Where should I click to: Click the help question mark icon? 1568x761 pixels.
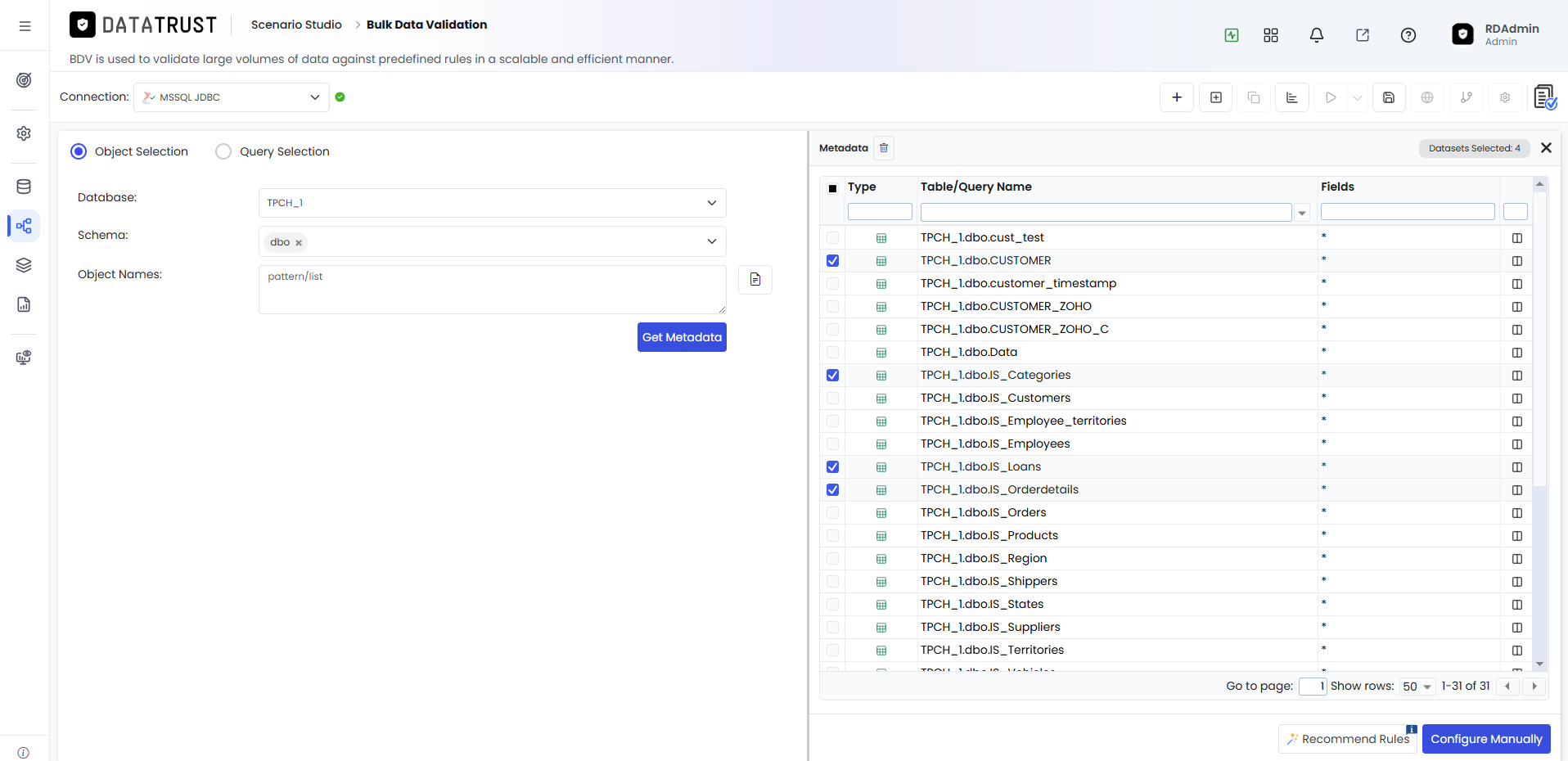(1408, 35)
